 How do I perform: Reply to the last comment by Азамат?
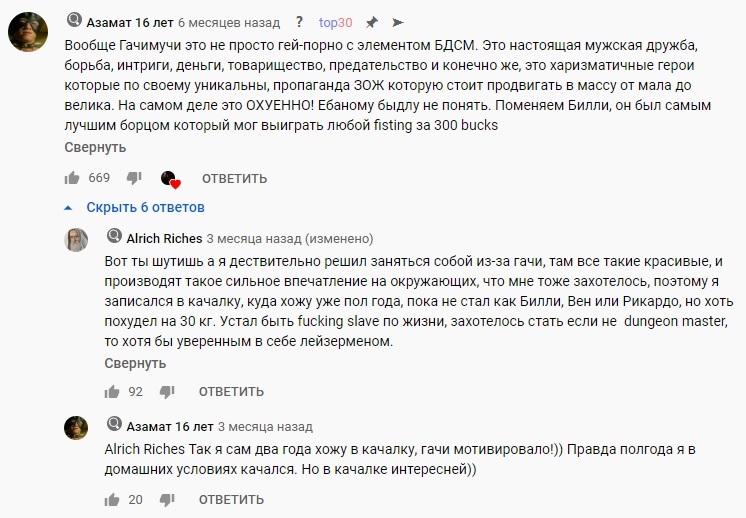pyautogui.click(x=231, y=498)
